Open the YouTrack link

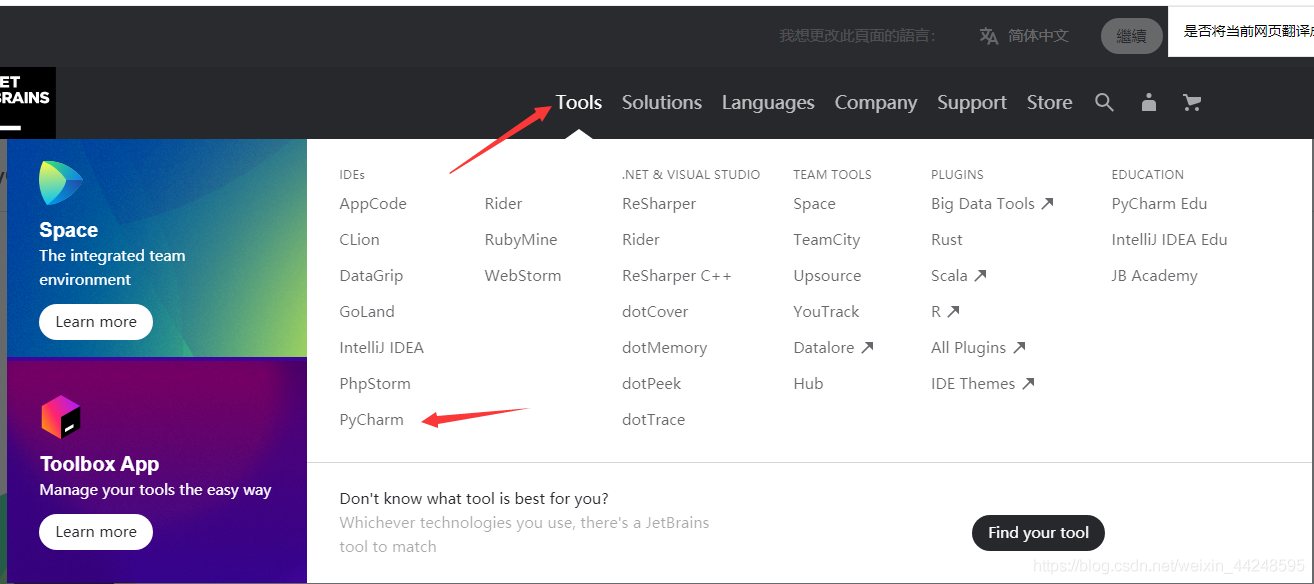826,312
